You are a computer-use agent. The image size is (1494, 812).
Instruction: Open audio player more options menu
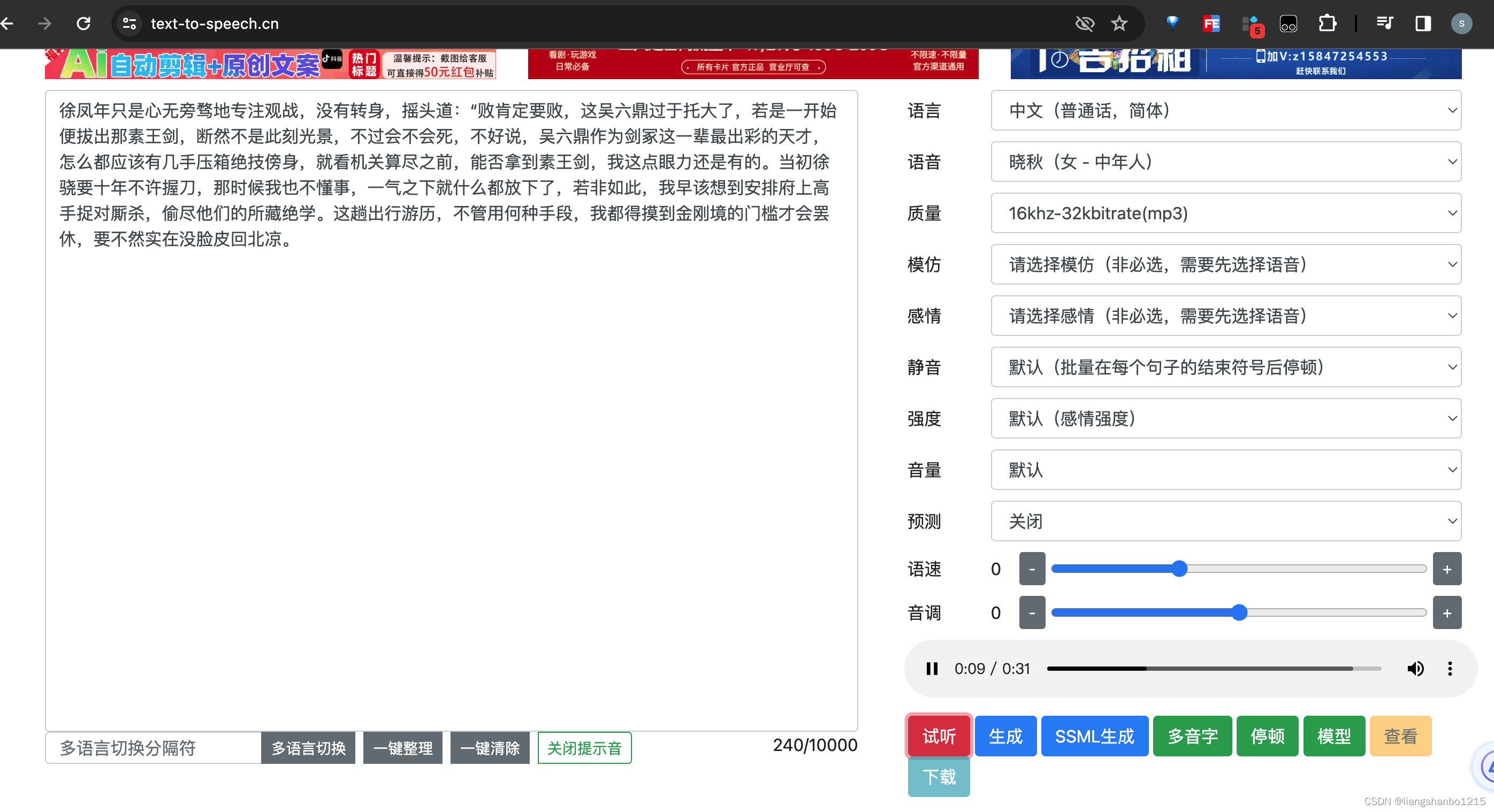[1450, 668]
